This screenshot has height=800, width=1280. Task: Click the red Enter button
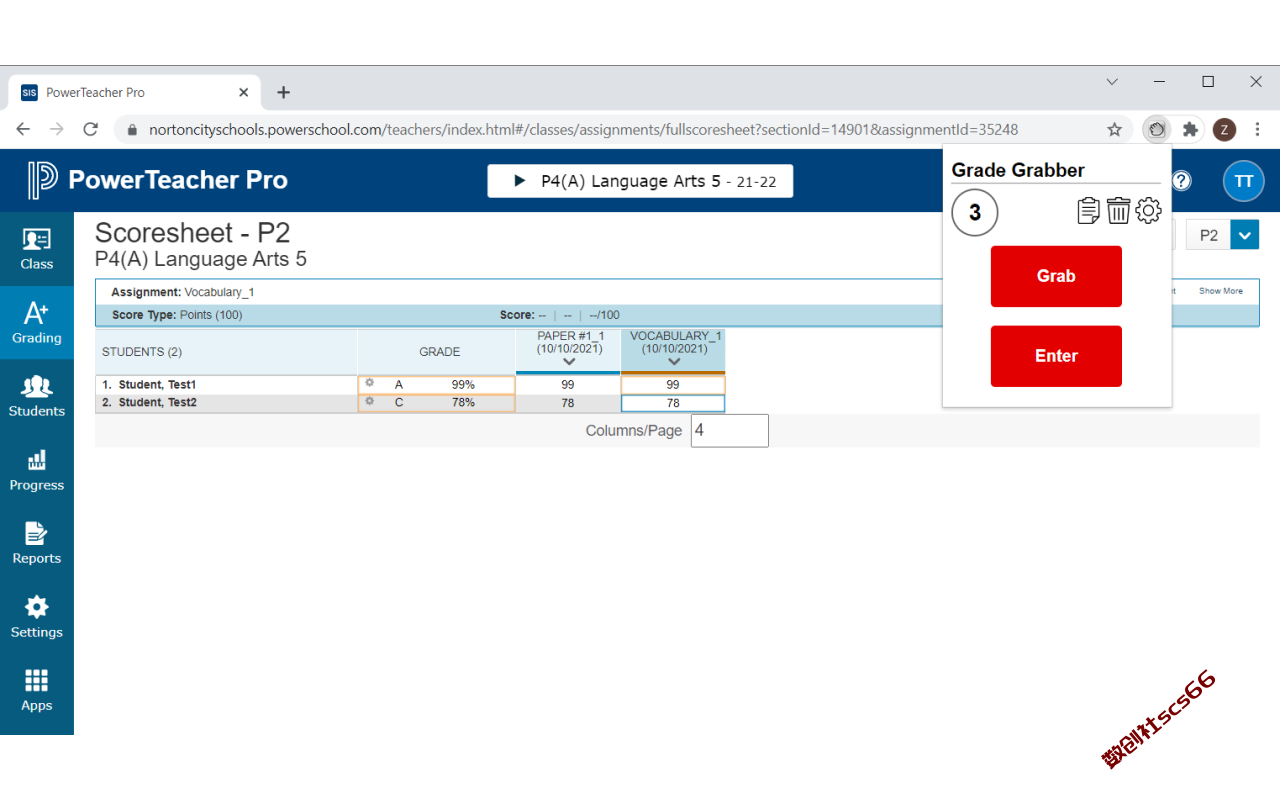(1056, 356)
